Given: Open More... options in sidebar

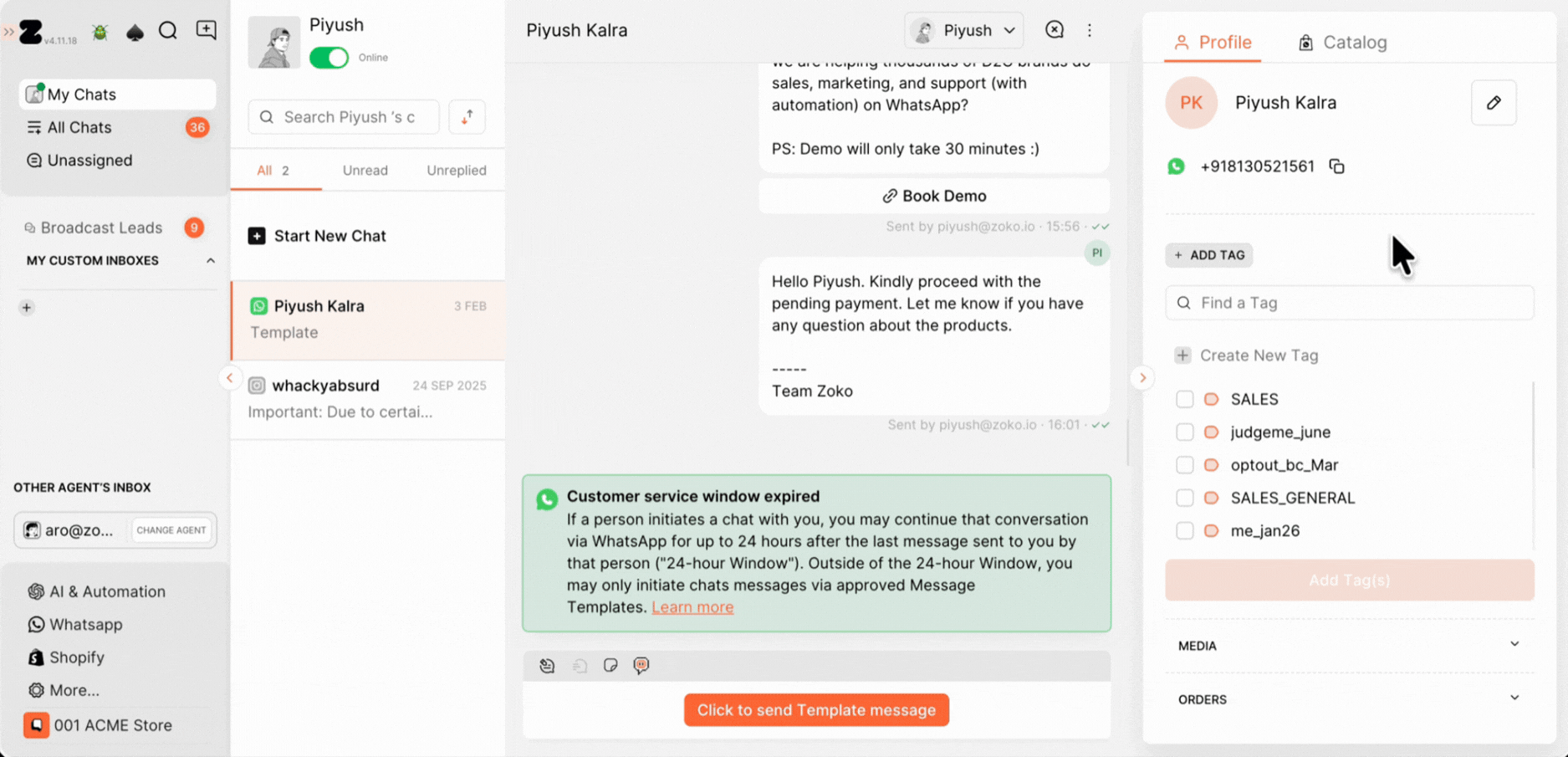Looking at the screenshot, I should pyautogui.click(x=64, y=690).
